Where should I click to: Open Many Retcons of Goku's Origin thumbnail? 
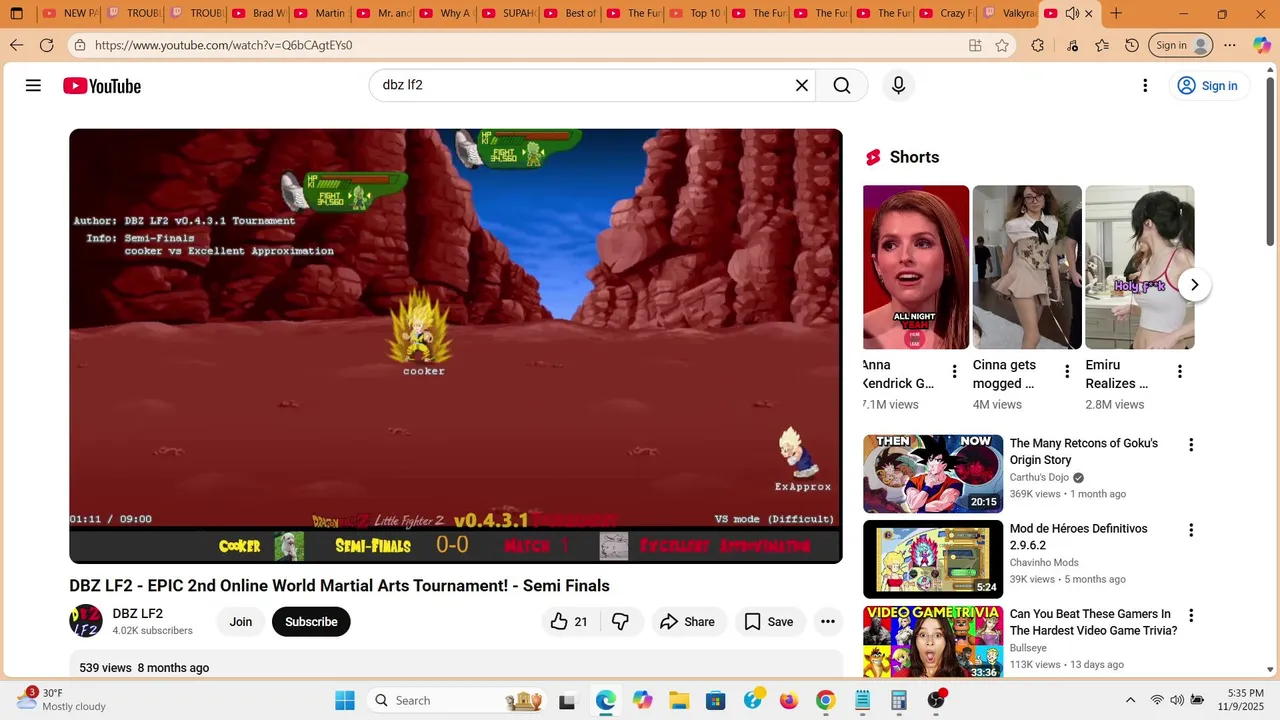(933, 474)
